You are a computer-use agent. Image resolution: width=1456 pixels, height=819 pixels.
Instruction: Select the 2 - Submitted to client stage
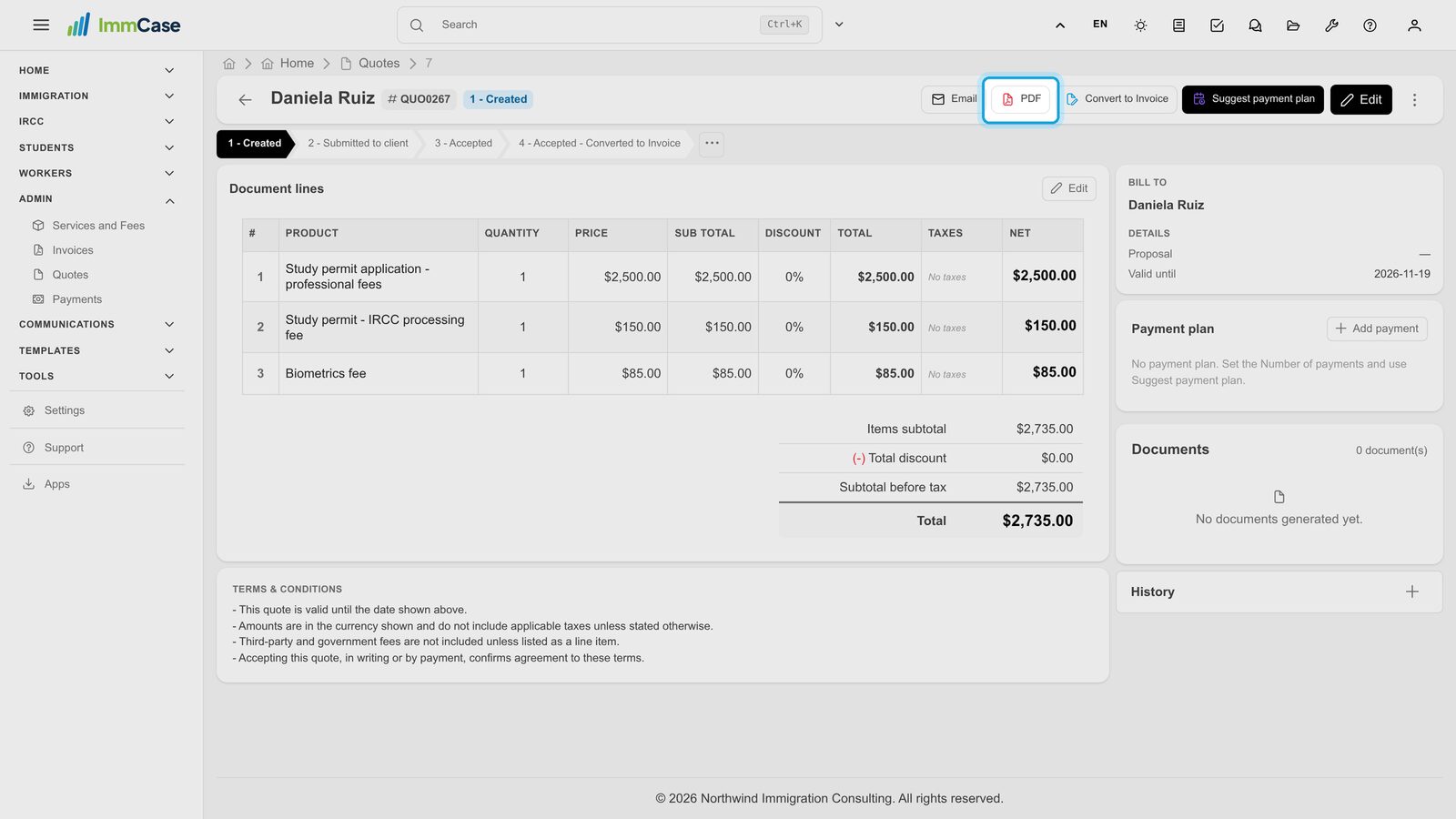(x=358, y=144)
